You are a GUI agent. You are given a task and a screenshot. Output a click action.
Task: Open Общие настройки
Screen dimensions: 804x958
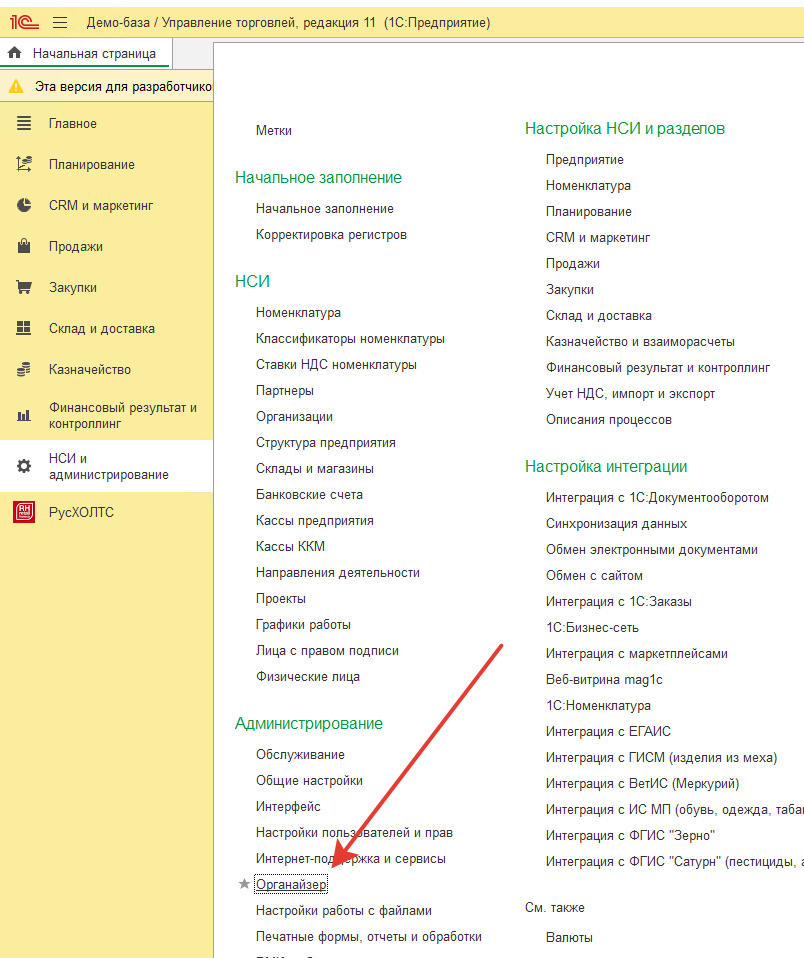pyautogui.click(x=309, y=780)
